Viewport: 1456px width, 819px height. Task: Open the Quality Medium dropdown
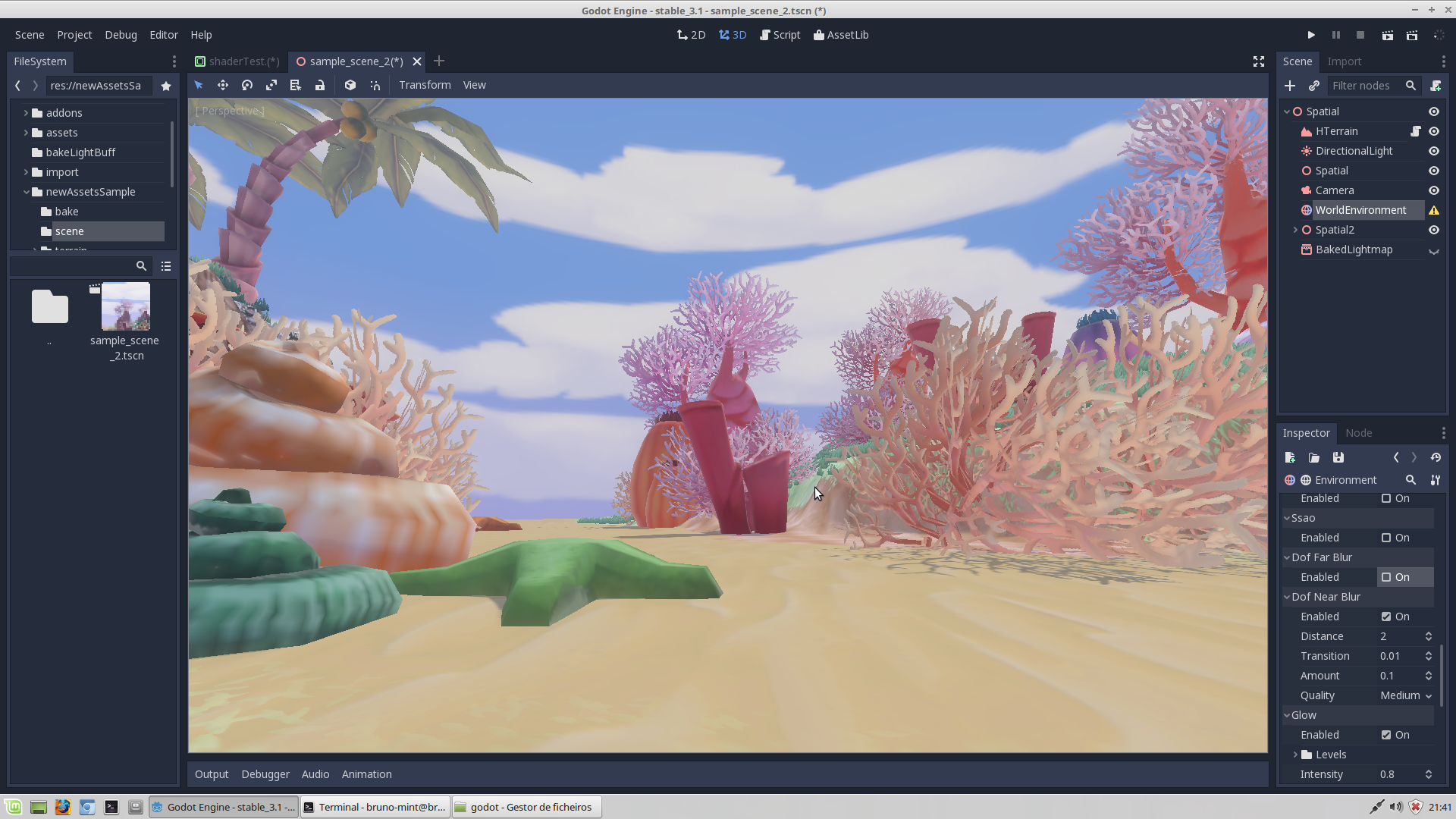coord(1406,695)
